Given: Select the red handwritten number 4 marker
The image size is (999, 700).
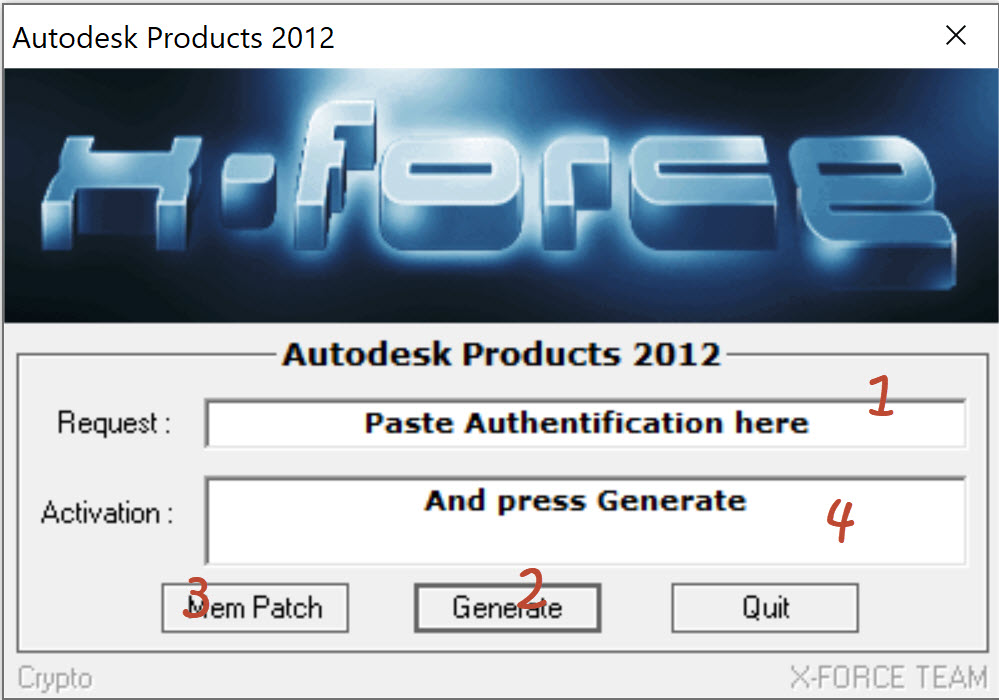Looking at the screenshot, I should tap(840, 519).
